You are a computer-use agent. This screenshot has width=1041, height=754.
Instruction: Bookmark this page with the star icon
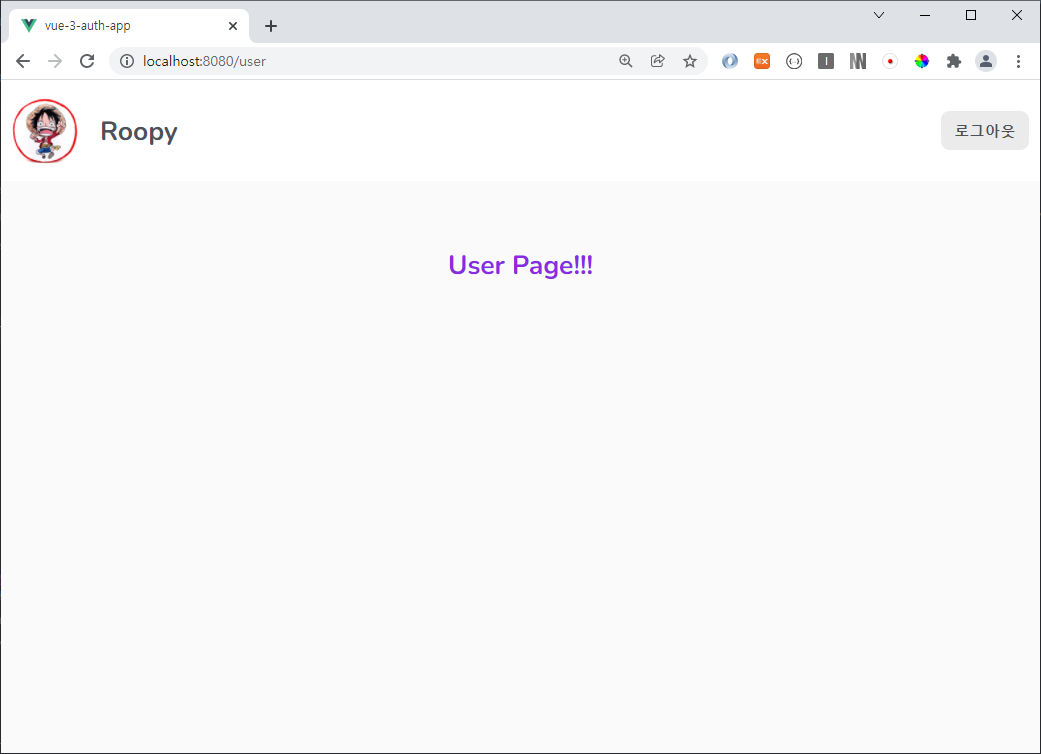point(690,61)
